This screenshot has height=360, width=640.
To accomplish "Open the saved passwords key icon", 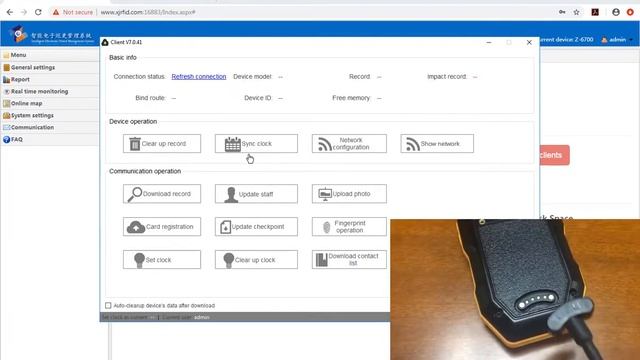I will coord(562,12).
